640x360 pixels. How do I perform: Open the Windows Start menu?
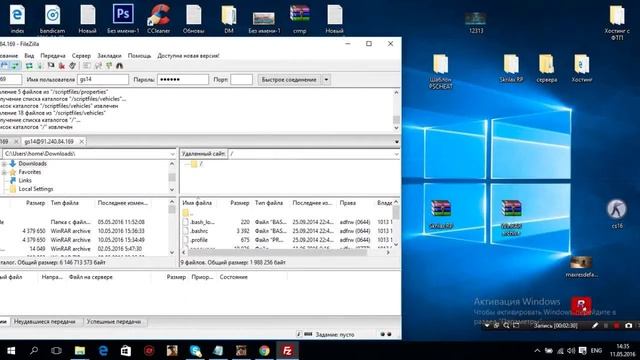[11, 351]
